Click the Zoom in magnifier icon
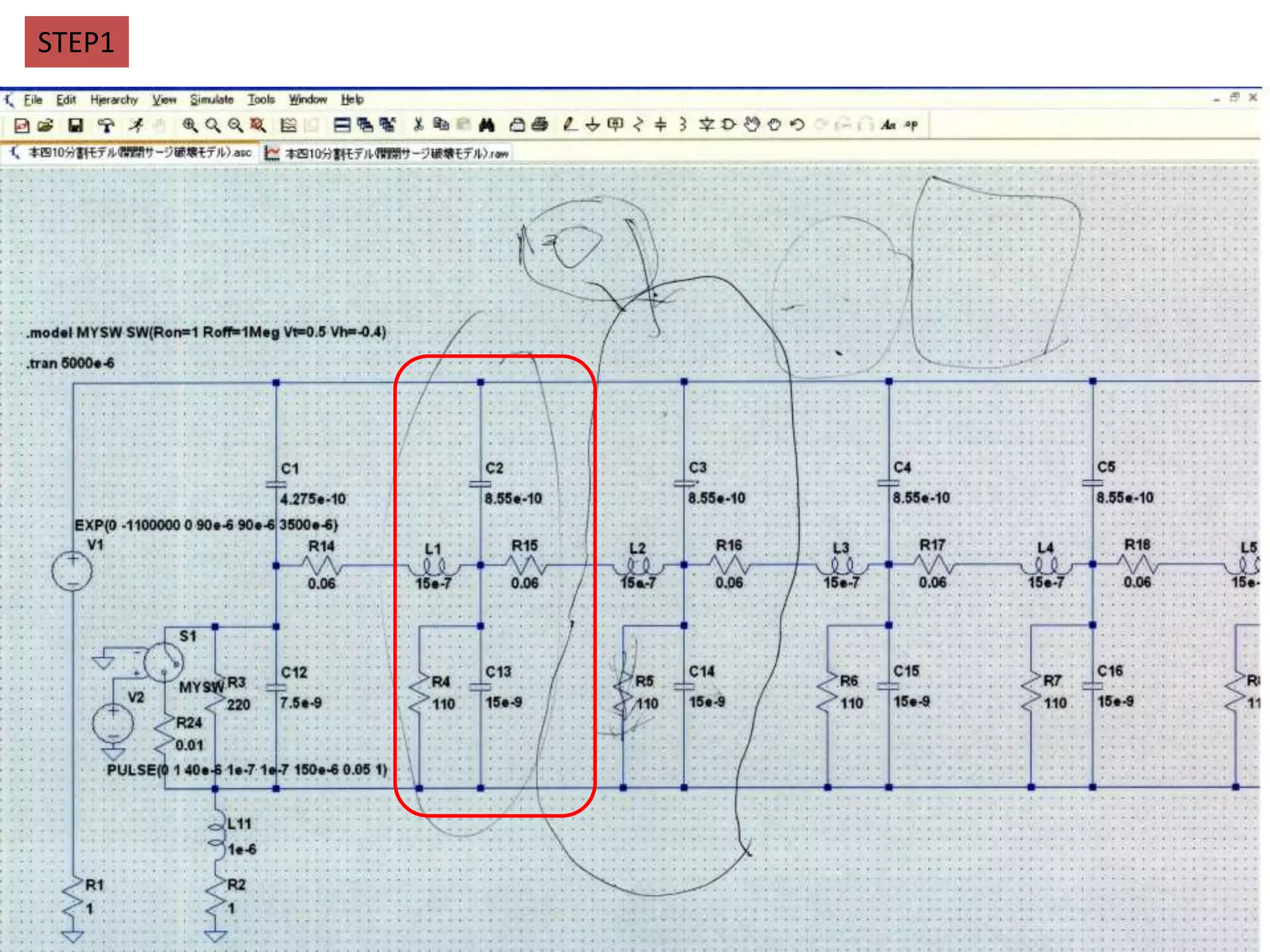Screen dimensions: 1270x952 (x=190, y=125)
